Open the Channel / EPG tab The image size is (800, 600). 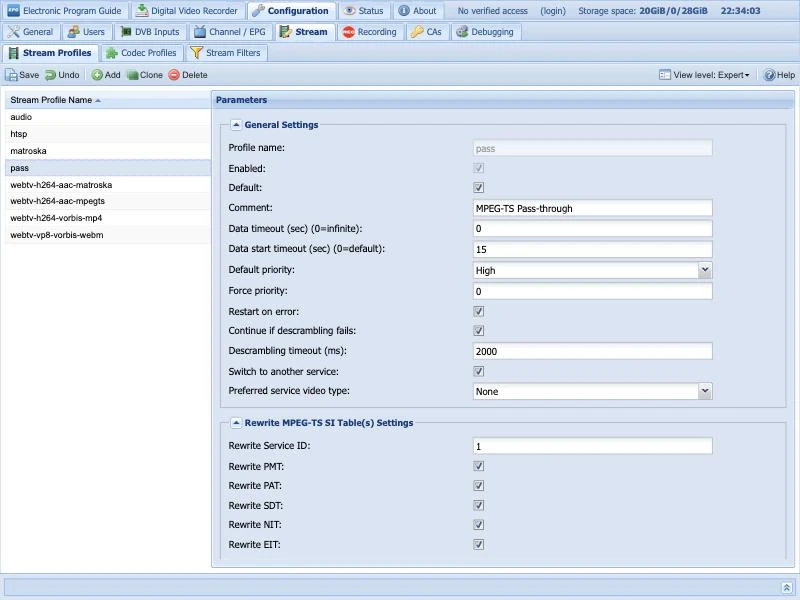(x=231, y=32)
